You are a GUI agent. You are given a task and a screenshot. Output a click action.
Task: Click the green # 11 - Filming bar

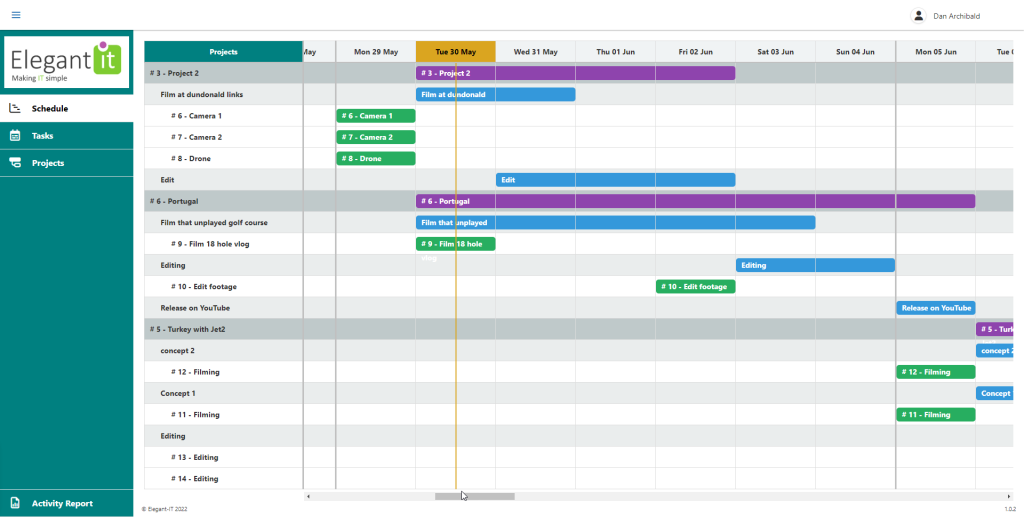click(x=936, y=415)
